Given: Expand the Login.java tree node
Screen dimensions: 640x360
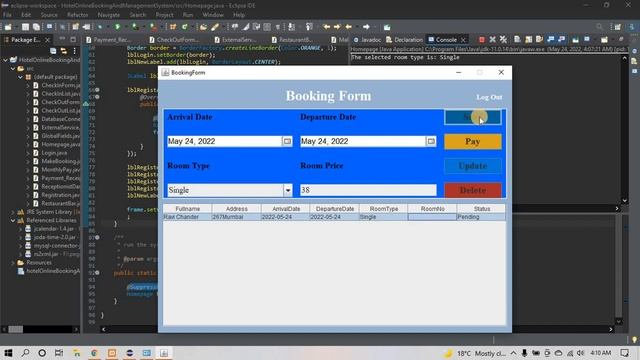Looking at the screenshot, I should (28, 153).
